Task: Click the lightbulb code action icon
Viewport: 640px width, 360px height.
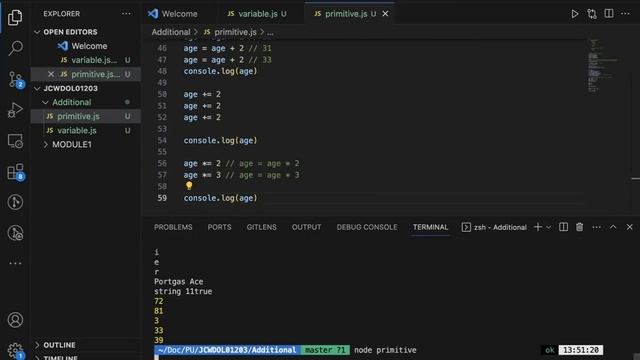Action: 189,186
